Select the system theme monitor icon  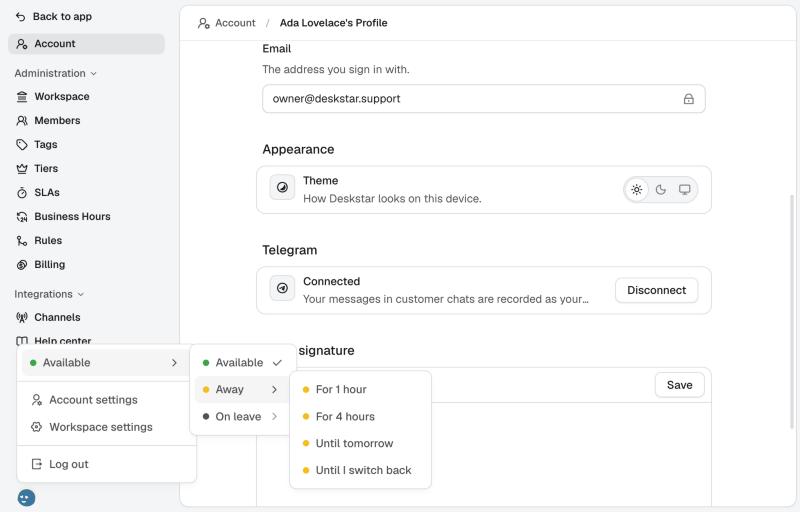pyautogui.click(x=684, y=190)
